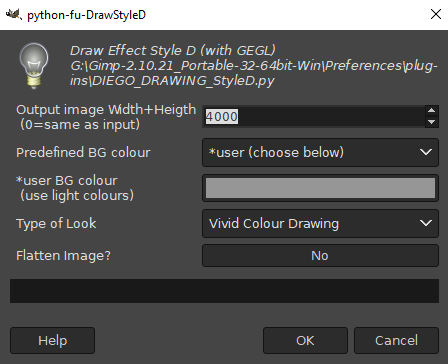Click the light bulb plug-in icon

34,66
